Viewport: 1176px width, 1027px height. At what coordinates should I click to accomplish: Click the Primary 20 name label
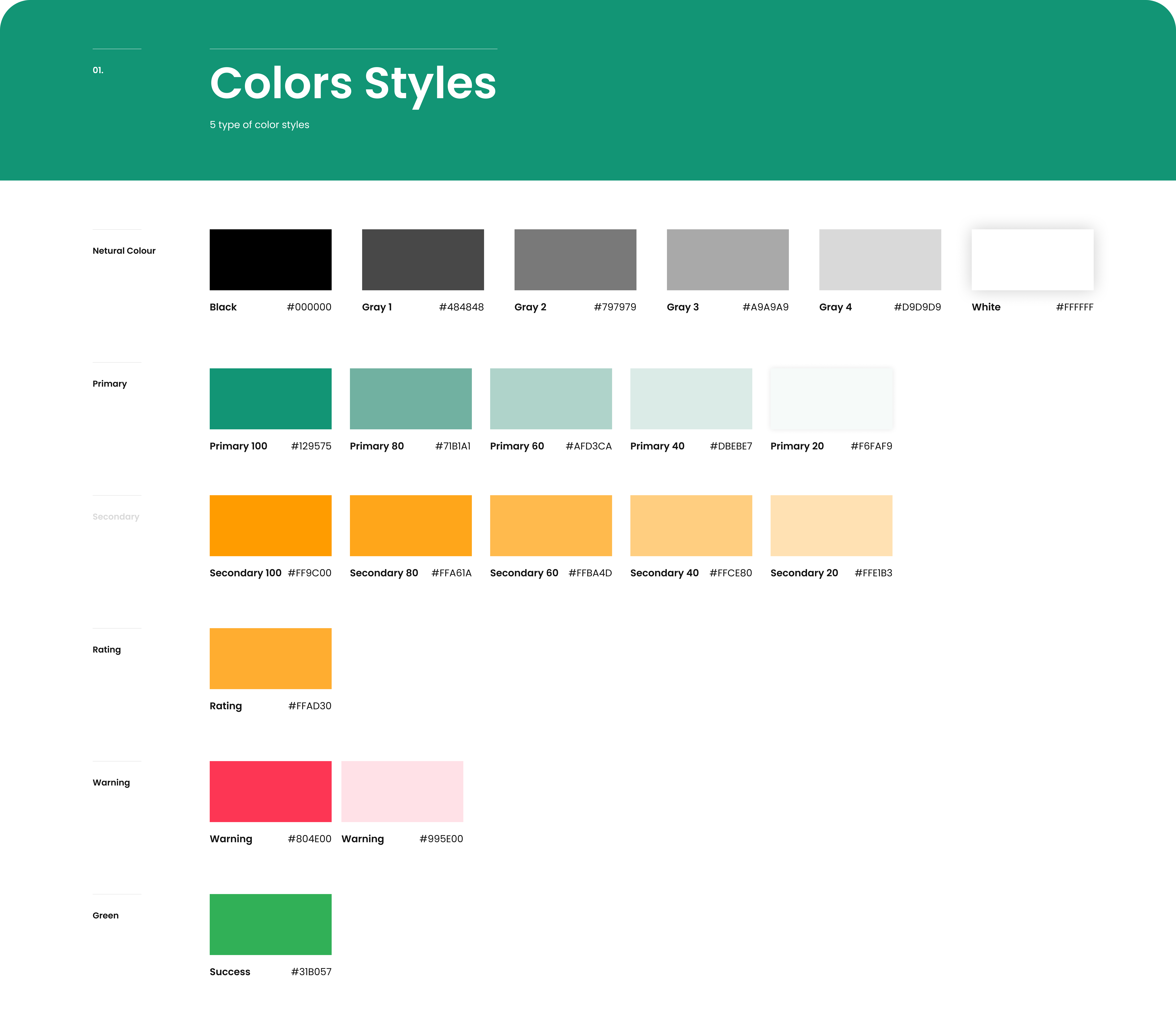(x=797, y=446)
